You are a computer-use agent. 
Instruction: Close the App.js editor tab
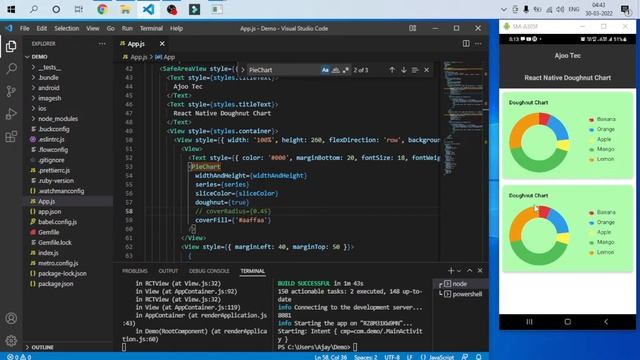coord(162,44)
